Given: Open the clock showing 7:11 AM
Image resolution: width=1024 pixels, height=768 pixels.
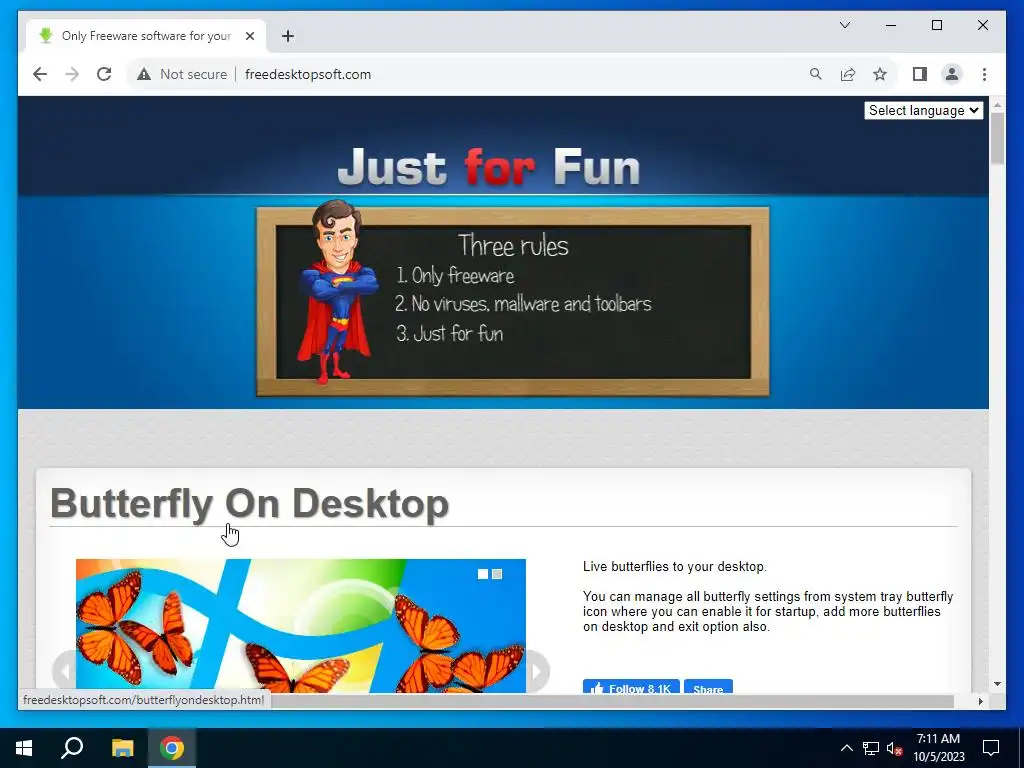Looking at the screenshot, I should (938, 748).
